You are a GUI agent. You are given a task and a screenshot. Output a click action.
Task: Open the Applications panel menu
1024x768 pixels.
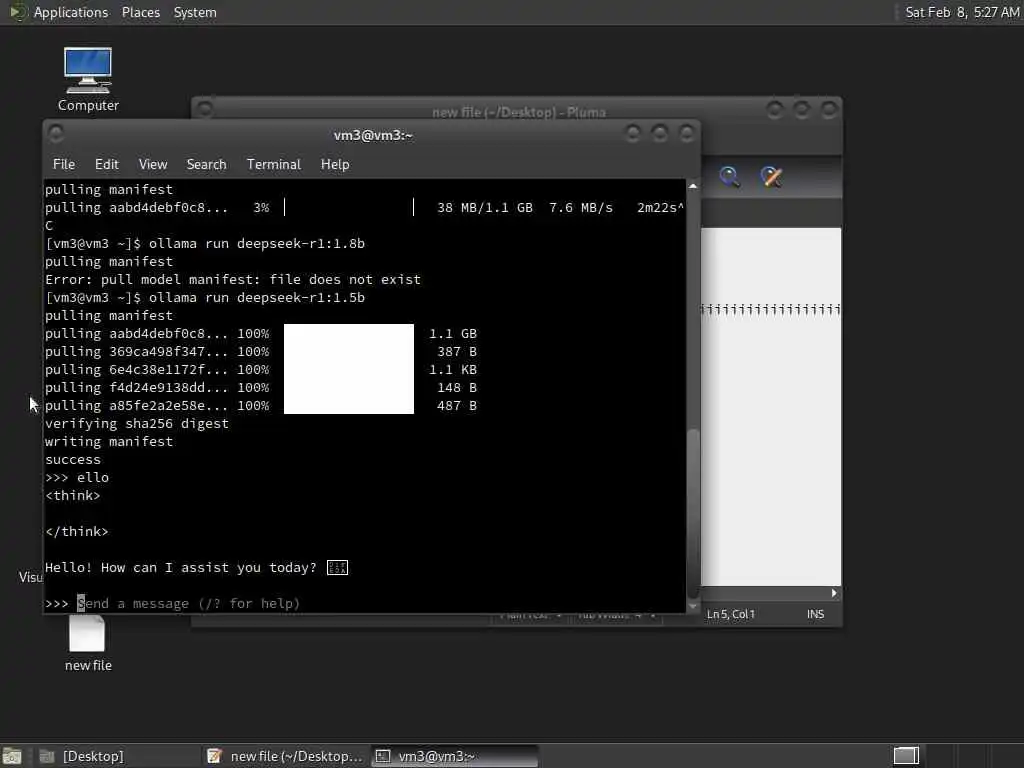pyautogui.click(x=71, y=12)
